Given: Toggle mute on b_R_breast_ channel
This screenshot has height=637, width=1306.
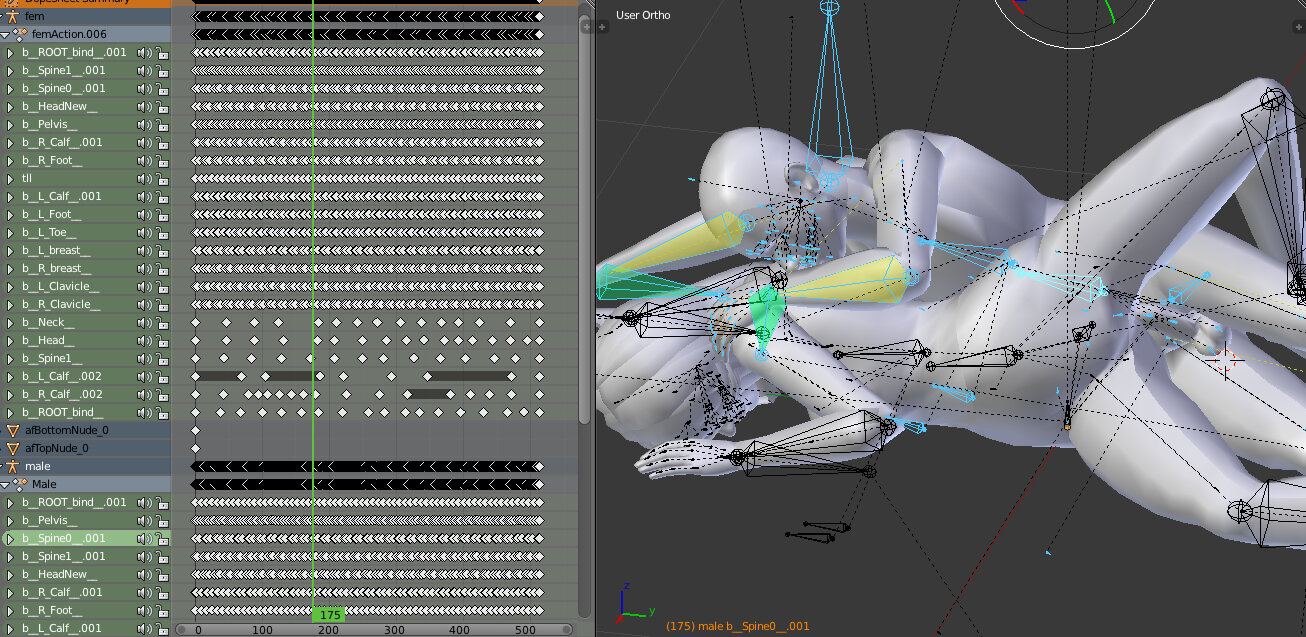Looking at the screenshot, I should [144, 268].
